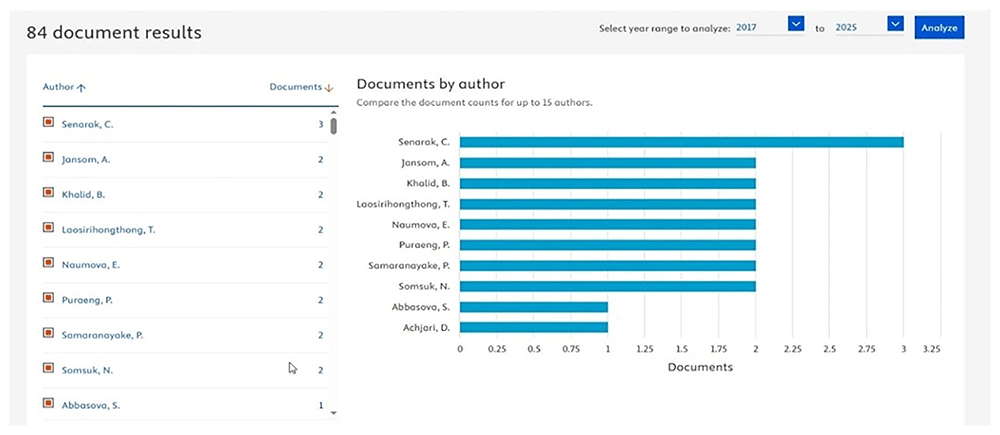
Task: Deselect the Khalid, B. checkbox
Action: (48, 192)
